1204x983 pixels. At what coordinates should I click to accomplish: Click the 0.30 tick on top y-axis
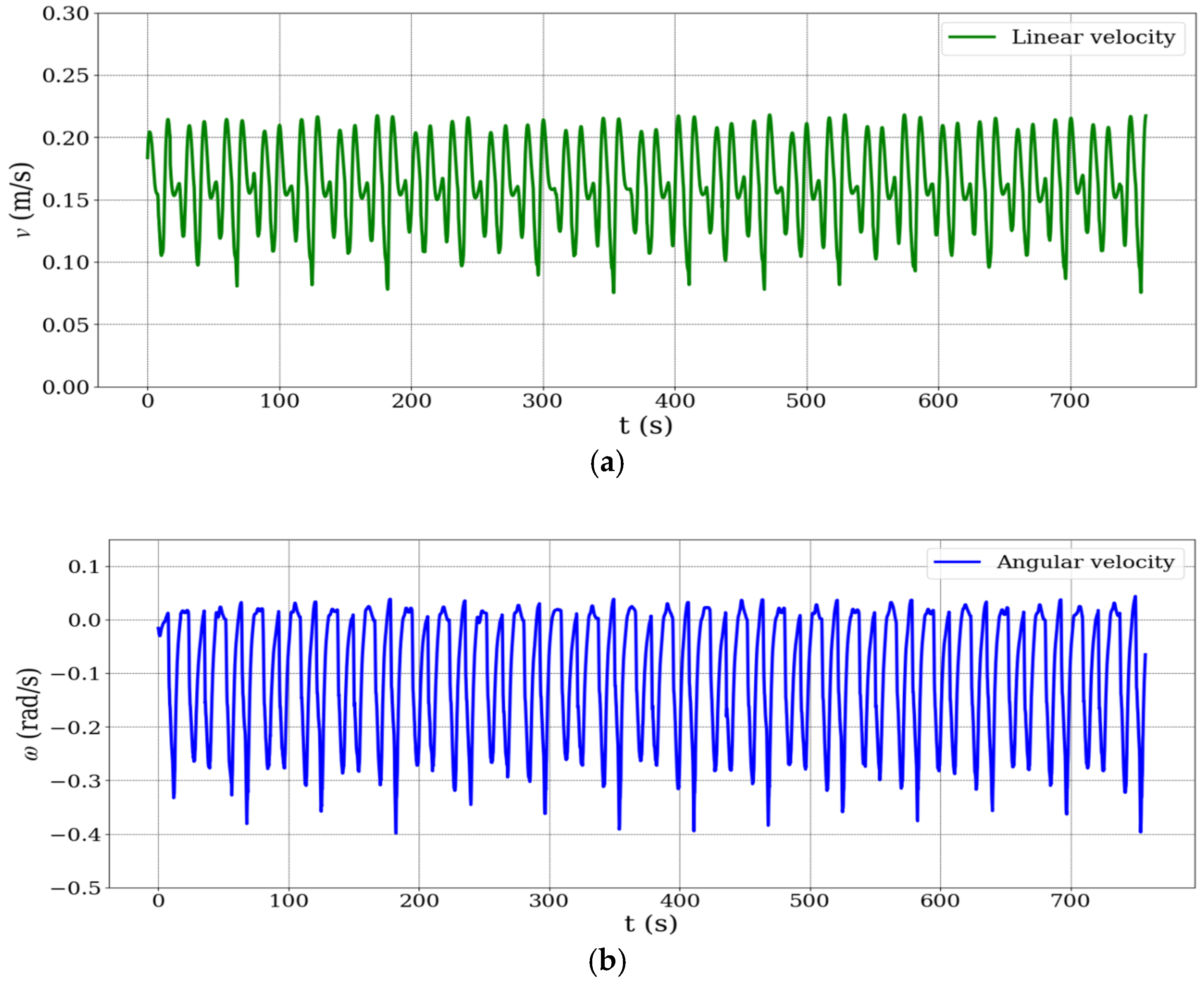coord(66,14)
